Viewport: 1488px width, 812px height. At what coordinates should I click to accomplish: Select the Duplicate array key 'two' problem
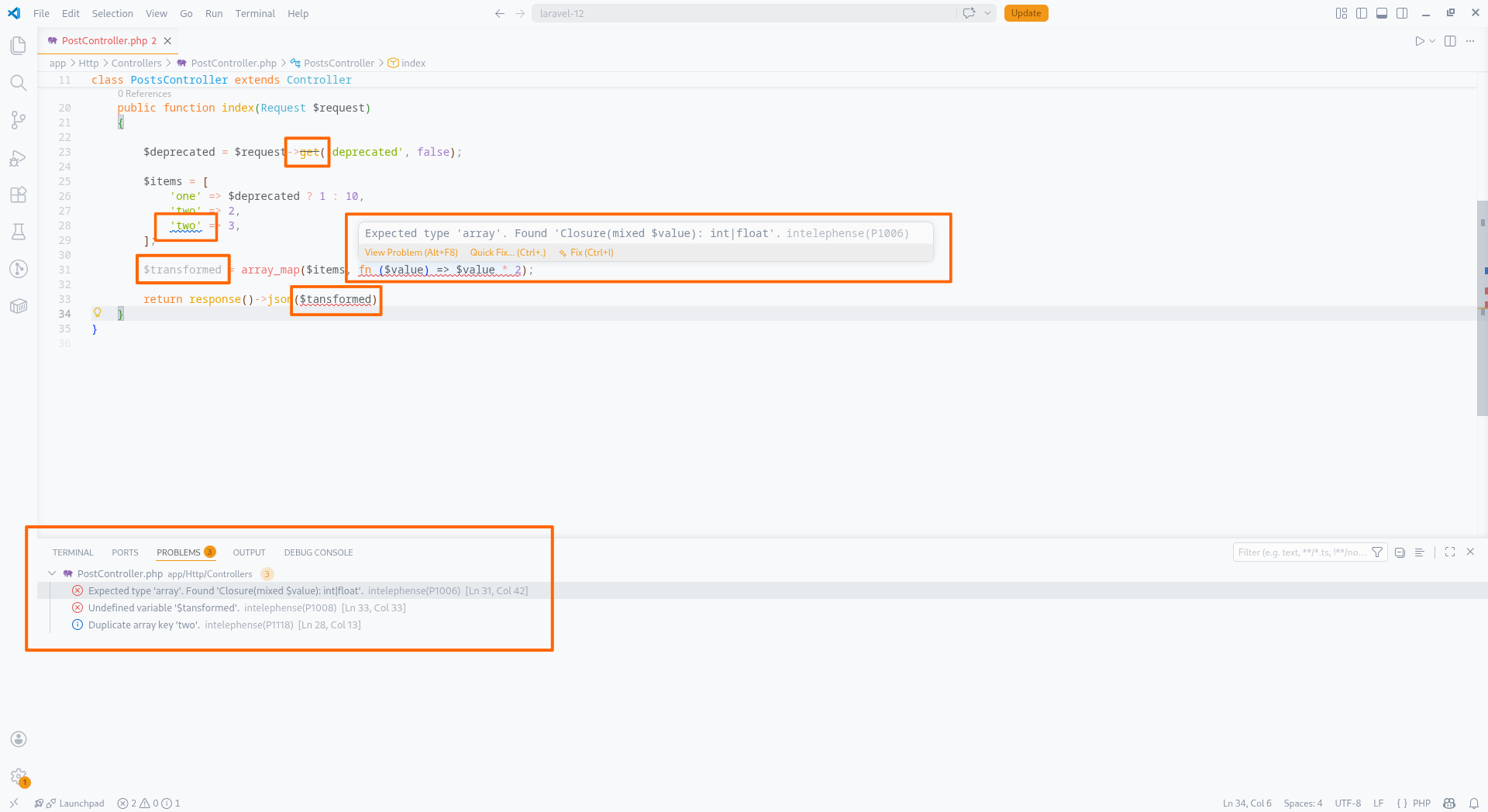(763, 625)
